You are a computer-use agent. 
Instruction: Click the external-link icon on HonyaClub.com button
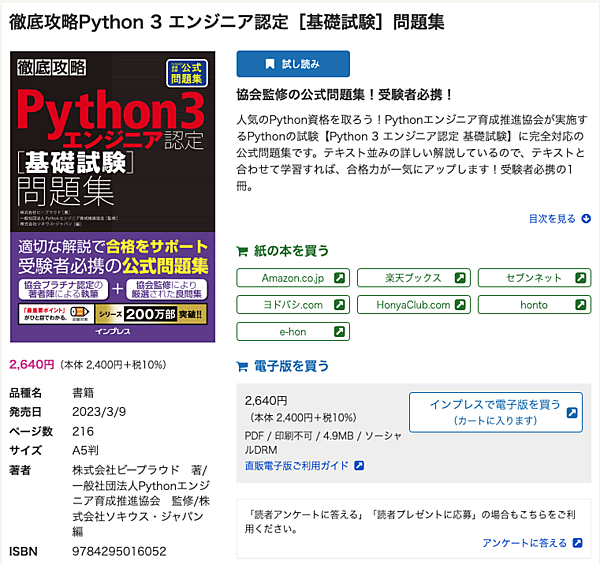tap(460, 304)
